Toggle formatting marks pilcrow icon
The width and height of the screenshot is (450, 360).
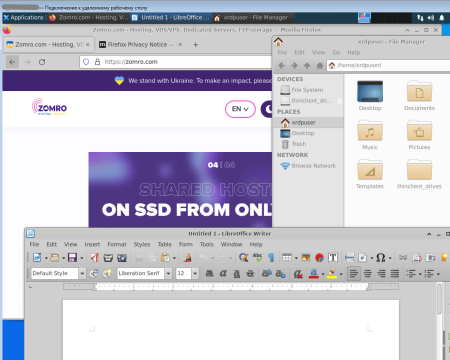pyautogui.click(x=271, y=257)
